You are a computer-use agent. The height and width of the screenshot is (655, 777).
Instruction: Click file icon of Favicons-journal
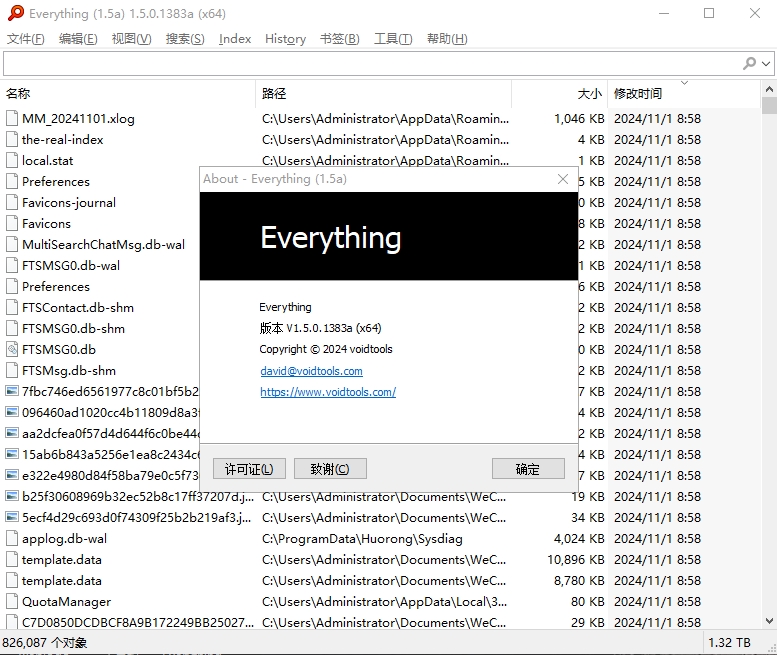pos(12,203)
